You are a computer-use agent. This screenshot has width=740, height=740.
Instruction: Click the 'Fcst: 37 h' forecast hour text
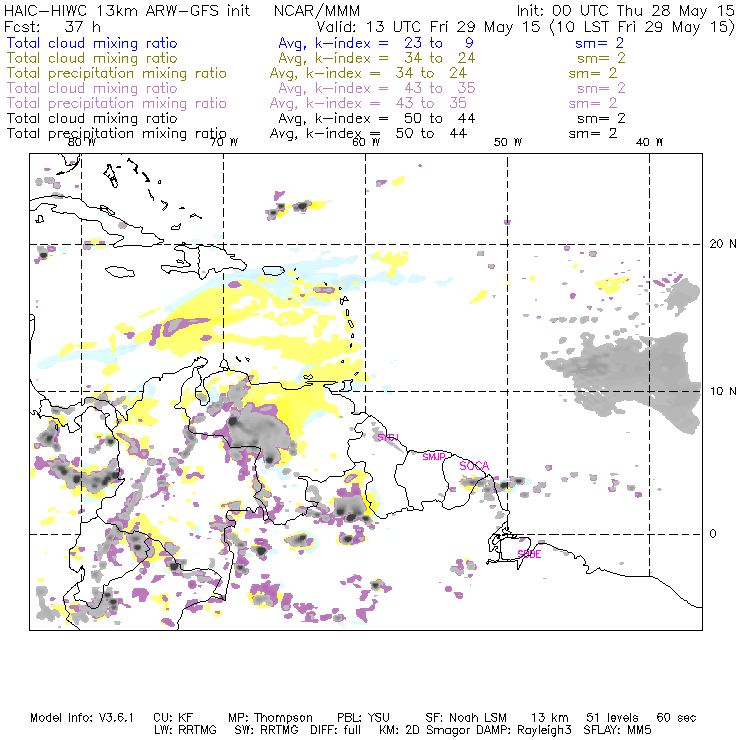tap(52, 26)
